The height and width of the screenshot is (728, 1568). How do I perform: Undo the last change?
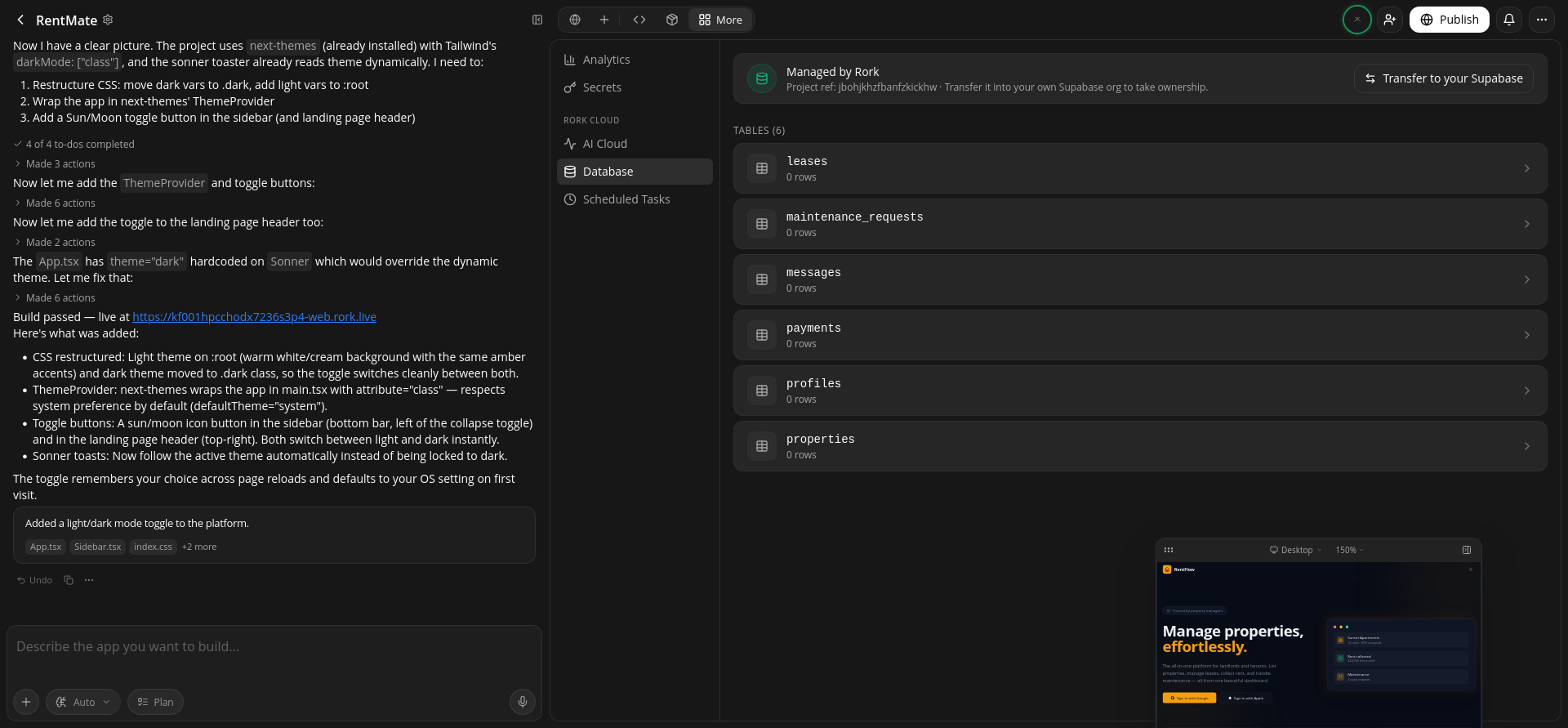(34, 580)
